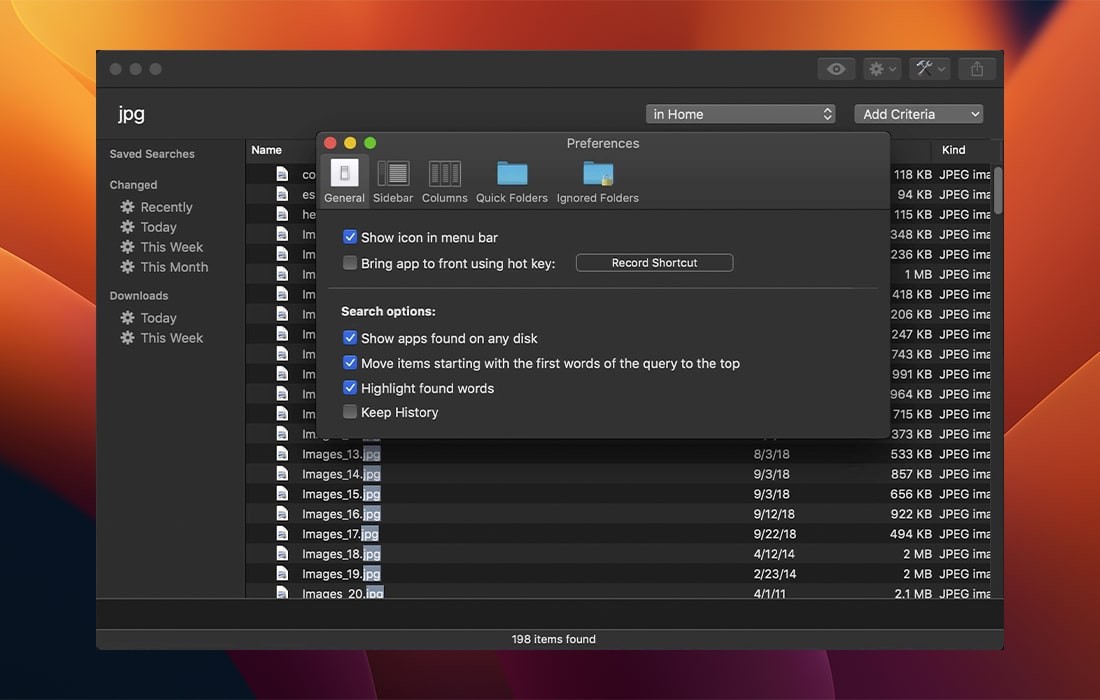Switch to the Sidebar preferences pane
Image resolution: width=1100 pixels, height=700 pixels.
pyautogui.click(x=393, y=178)
